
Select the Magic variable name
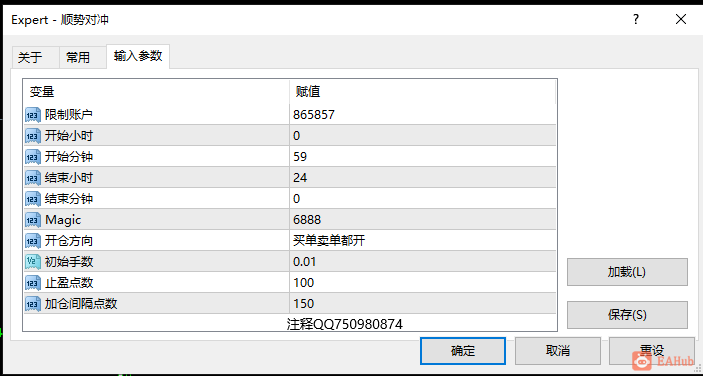coord(63,220)
